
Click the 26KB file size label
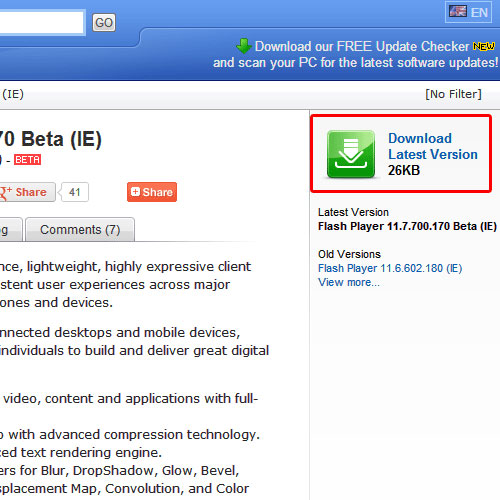[404, 170]
